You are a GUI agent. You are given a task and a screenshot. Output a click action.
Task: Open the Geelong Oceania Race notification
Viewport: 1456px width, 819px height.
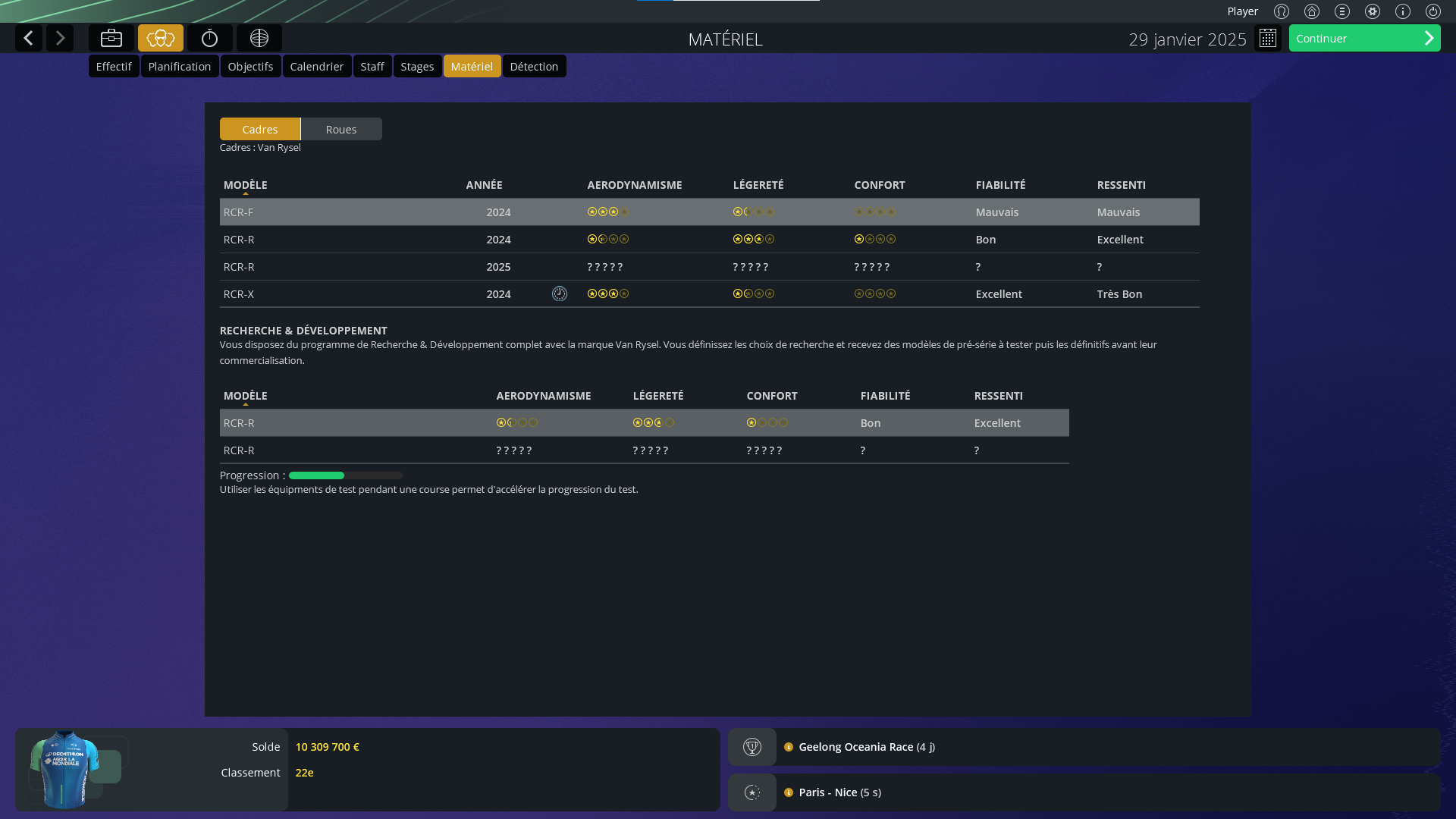click(1084, 747)
